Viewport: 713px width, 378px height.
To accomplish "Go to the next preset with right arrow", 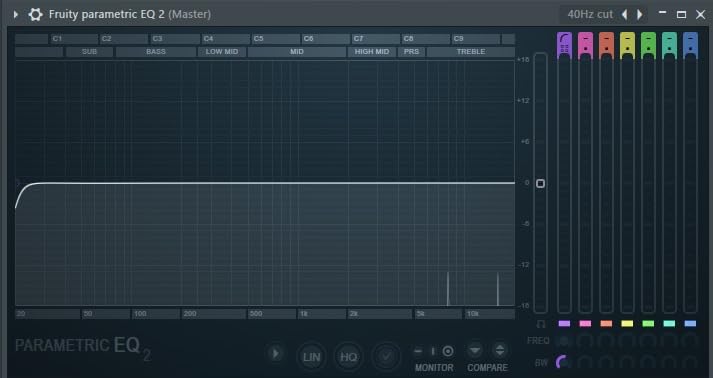I will (x=639, y=15).
